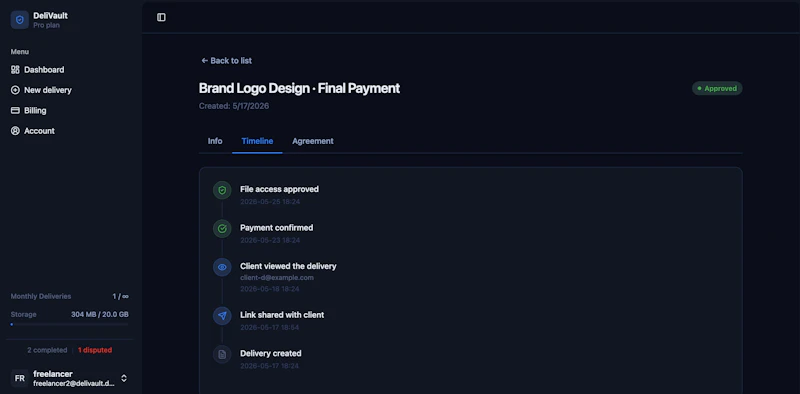Click the Billing card icon
Viewport: 800px width, 394px height.
click(15, 110)
